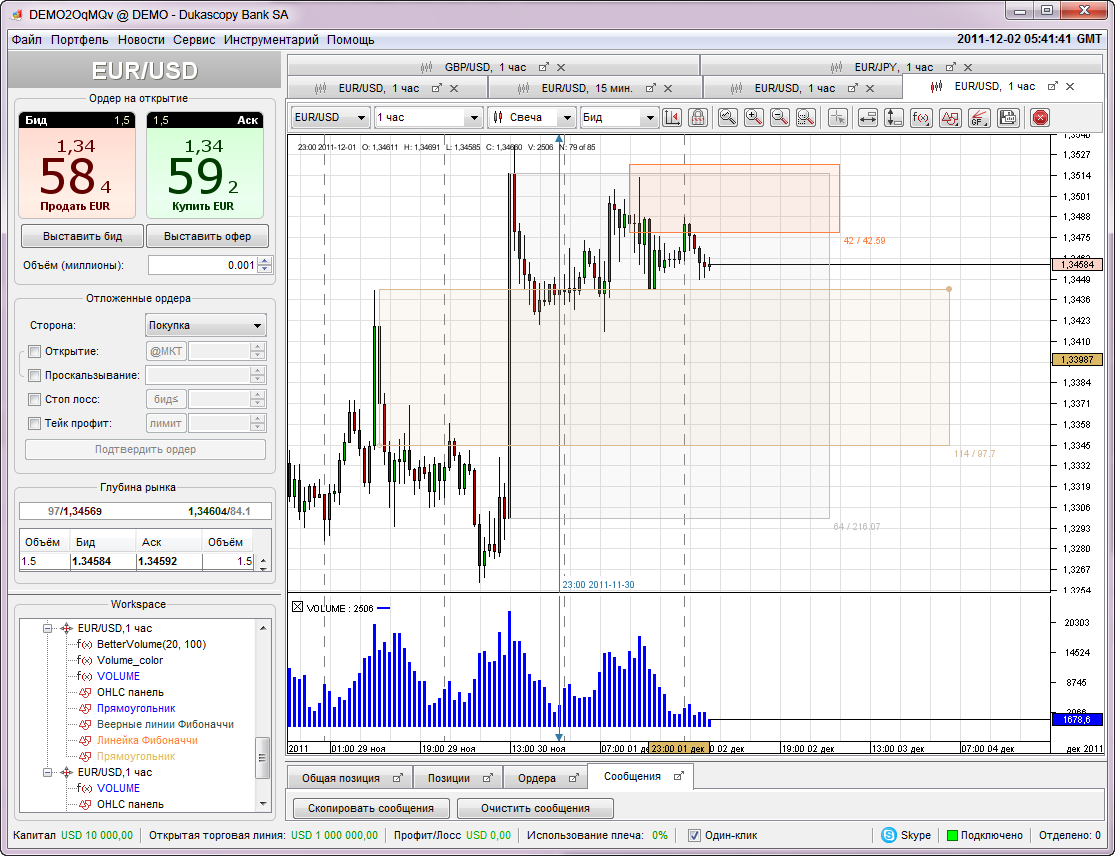This screenshot has height=856, width=1115.
Task: Collapse the EUR/USD,1 час node containing BetterVolume
Action: [x=48, y=628]
